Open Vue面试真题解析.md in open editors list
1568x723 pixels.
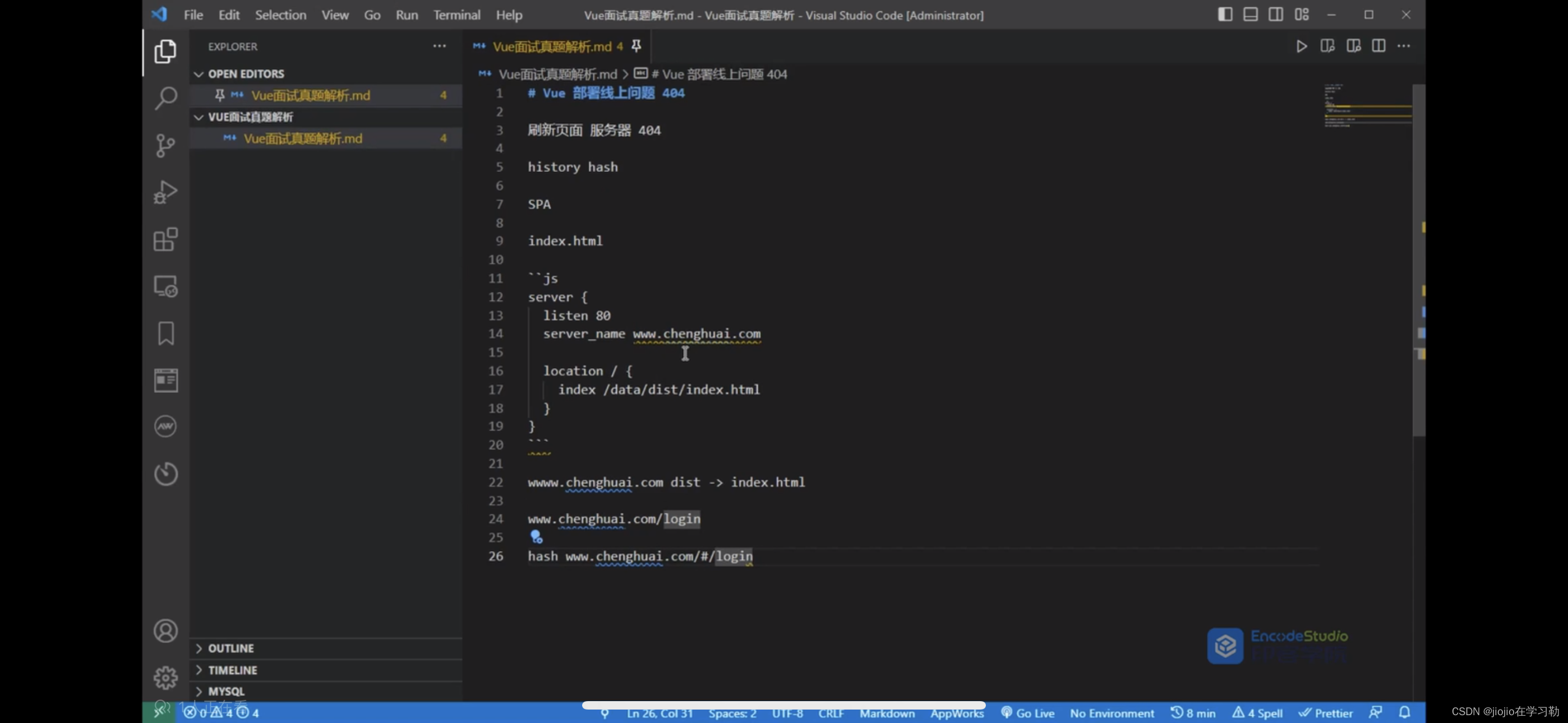click(x=326, y=95)
